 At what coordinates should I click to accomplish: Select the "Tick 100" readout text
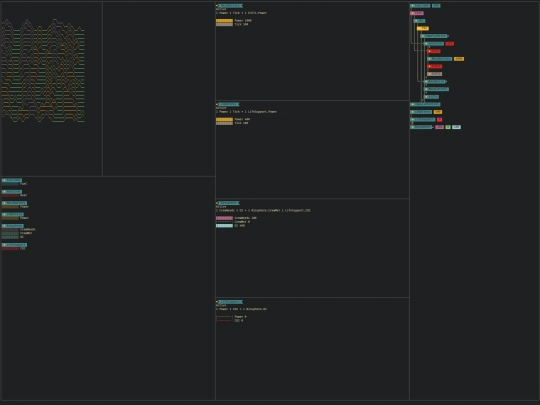point(241,123)
